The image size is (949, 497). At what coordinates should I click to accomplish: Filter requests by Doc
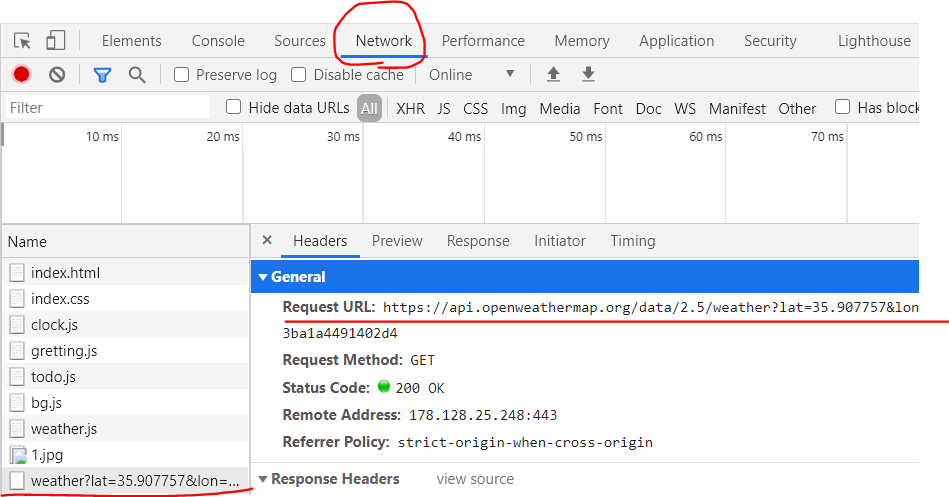(648, 108)
